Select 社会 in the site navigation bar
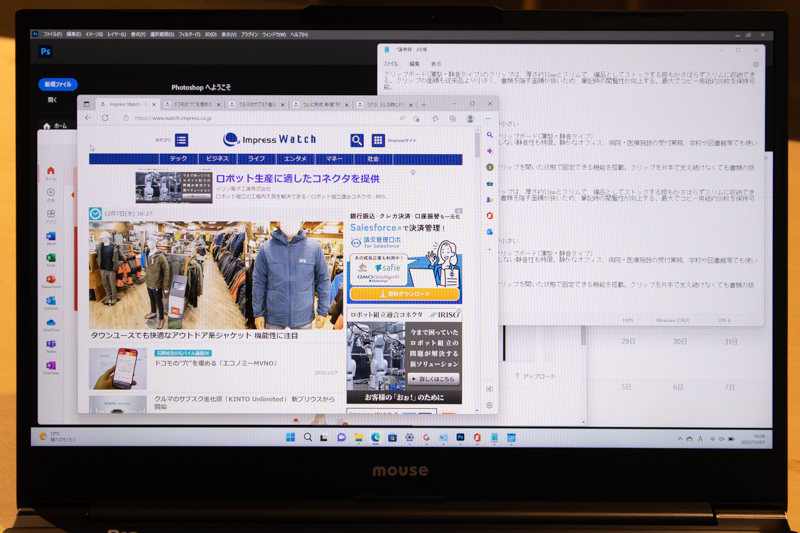 tap(373, 159)
